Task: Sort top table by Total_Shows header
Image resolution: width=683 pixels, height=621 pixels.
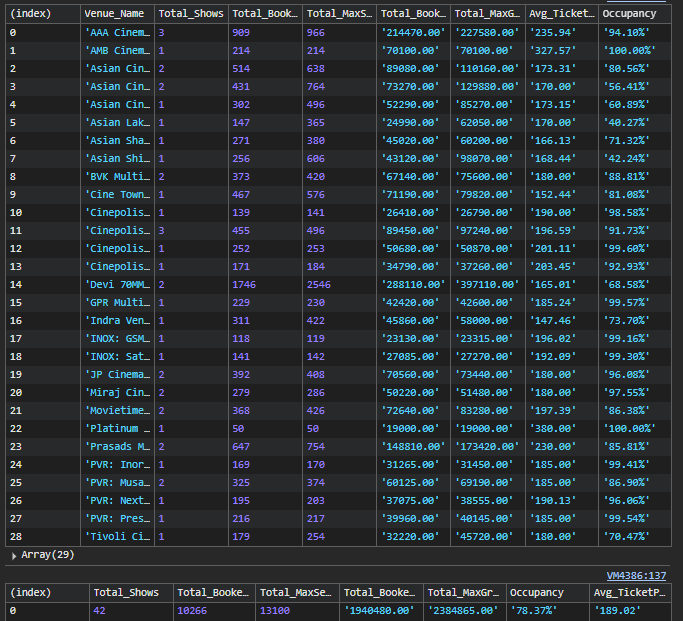Action: coord(191,14)
